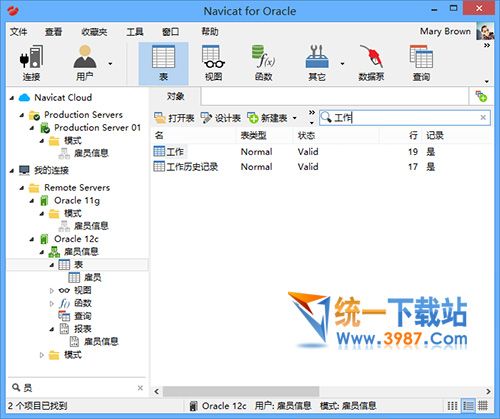Open the 查看 menu

click(x=54, y=32)
